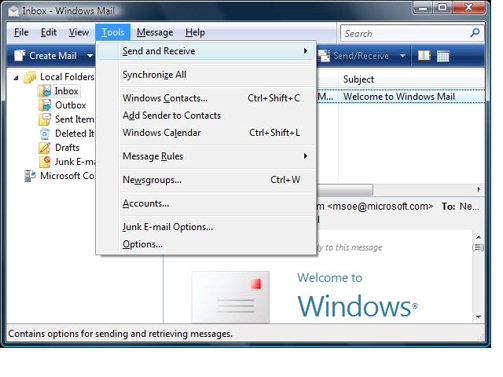
Task: Click the Drafts pencil icon
Action: tap(45, 148)
